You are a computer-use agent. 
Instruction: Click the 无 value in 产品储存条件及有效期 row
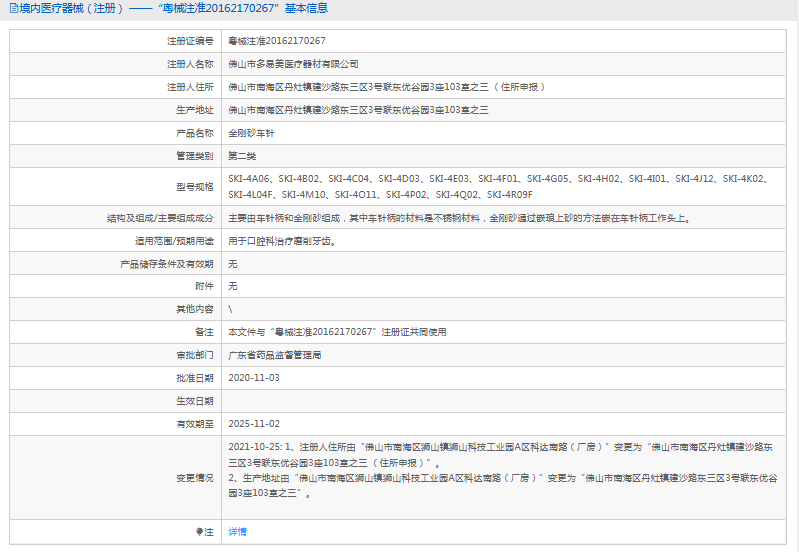click(233, 264)
